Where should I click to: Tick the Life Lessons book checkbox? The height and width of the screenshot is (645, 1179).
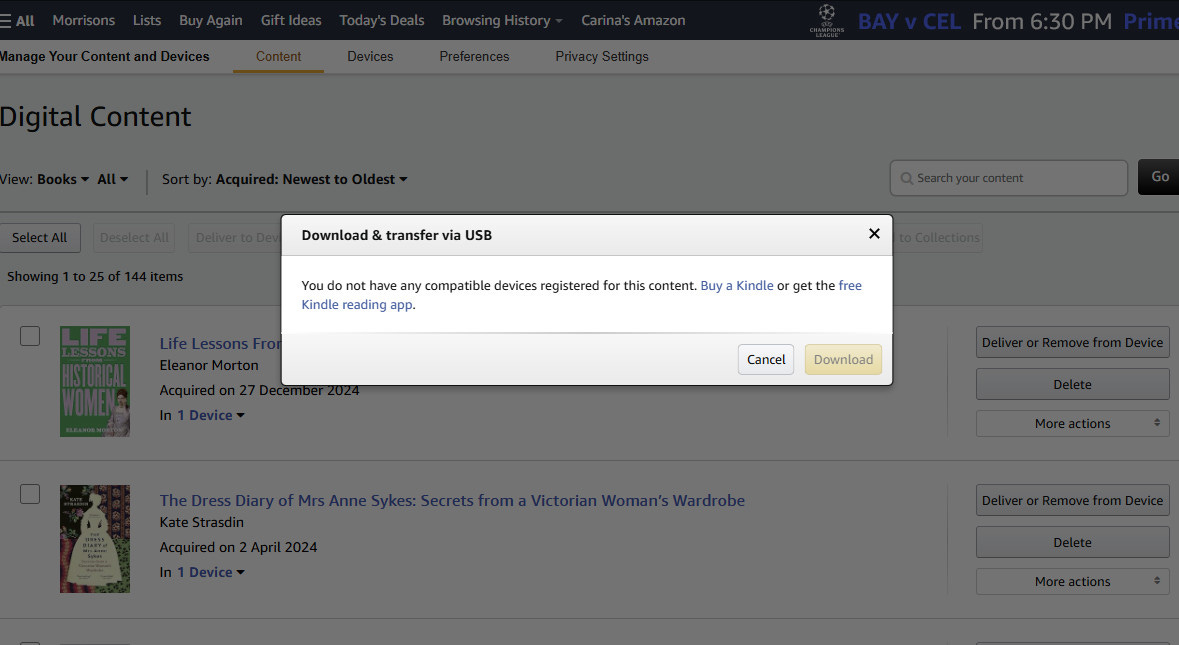coord(30,336)
